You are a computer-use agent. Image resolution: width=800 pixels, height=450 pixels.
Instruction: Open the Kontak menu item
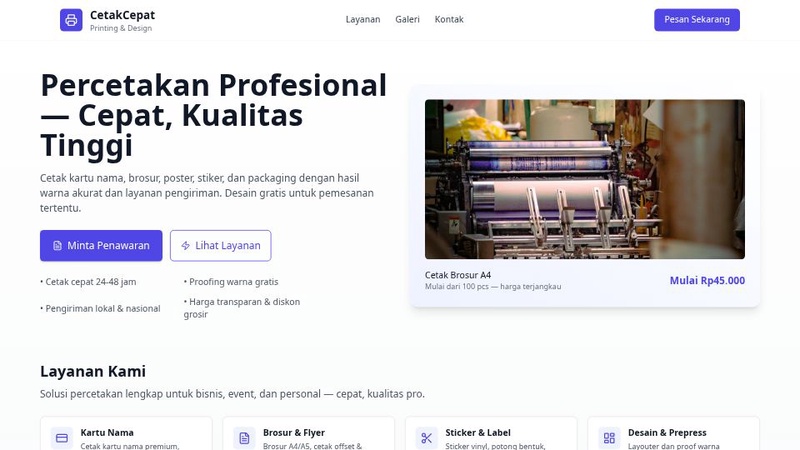click(449, 19)
